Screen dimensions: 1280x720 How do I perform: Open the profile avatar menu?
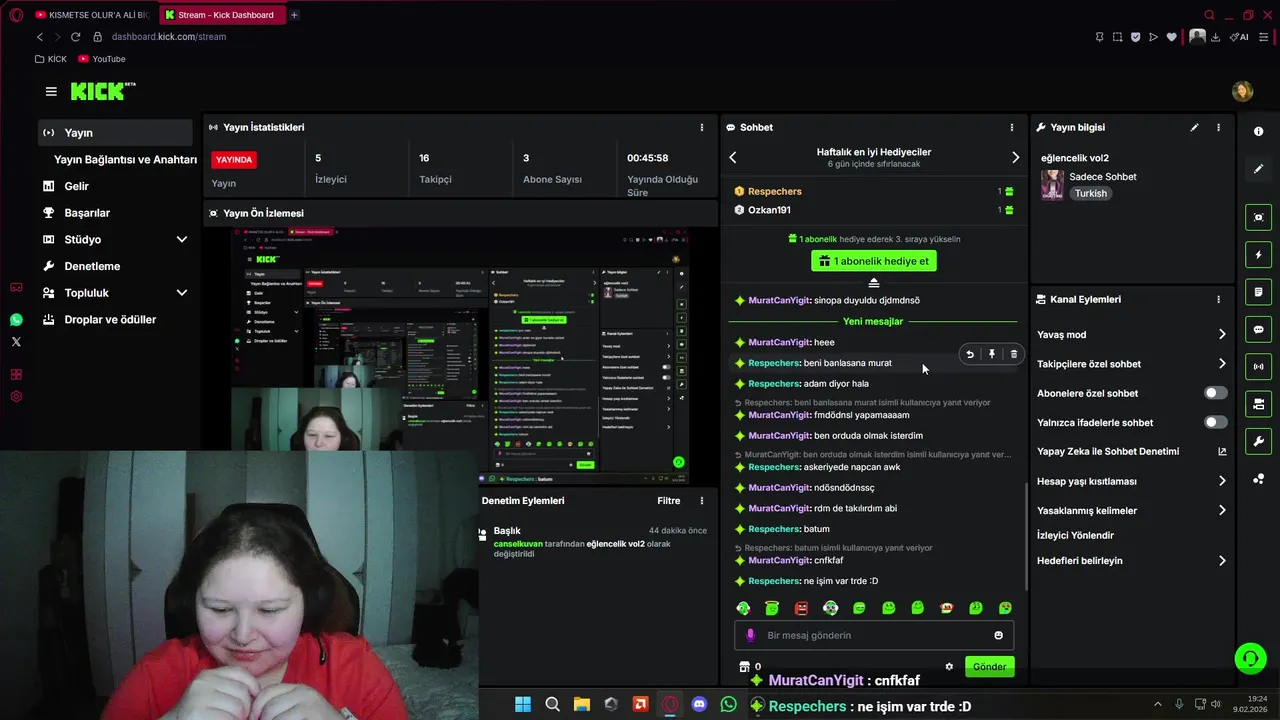point(1242,91)
